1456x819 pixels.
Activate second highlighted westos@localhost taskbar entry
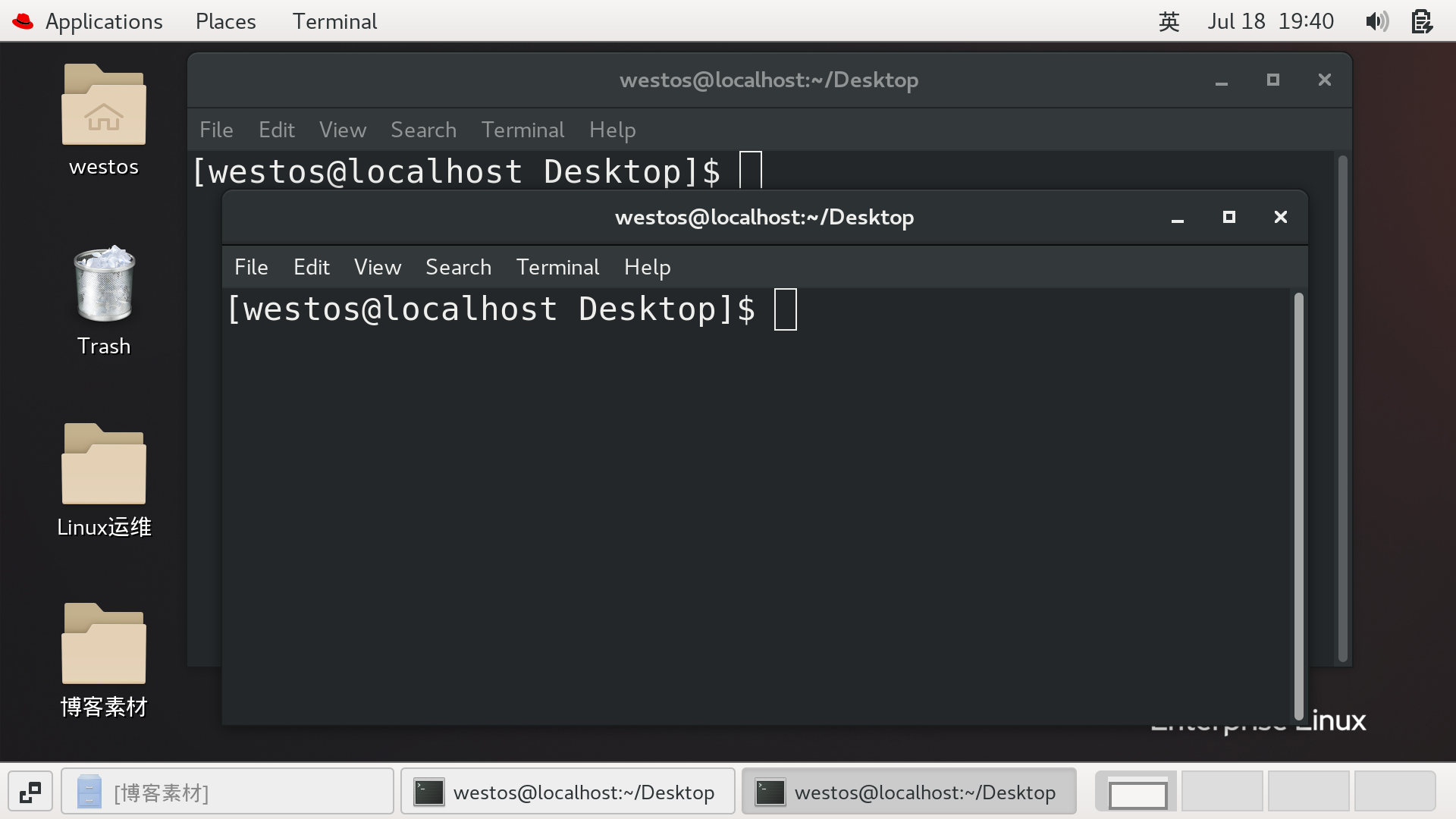909,792
